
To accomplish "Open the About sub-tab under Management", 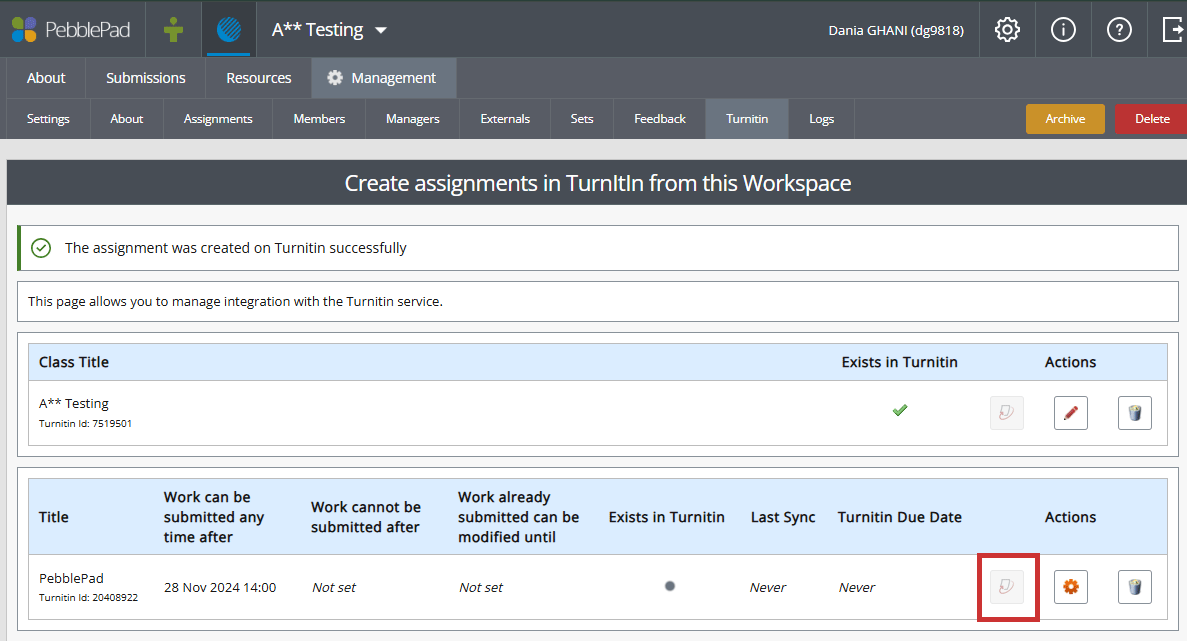I will pyautogui.click(x=126, y=119).
